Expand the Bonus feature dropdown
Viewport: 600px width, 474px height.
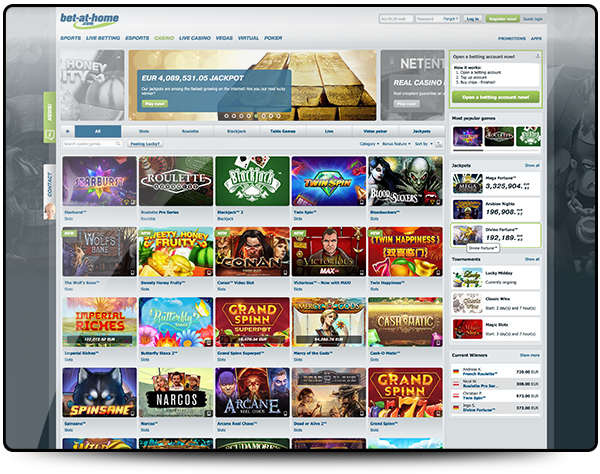[396, 144]
